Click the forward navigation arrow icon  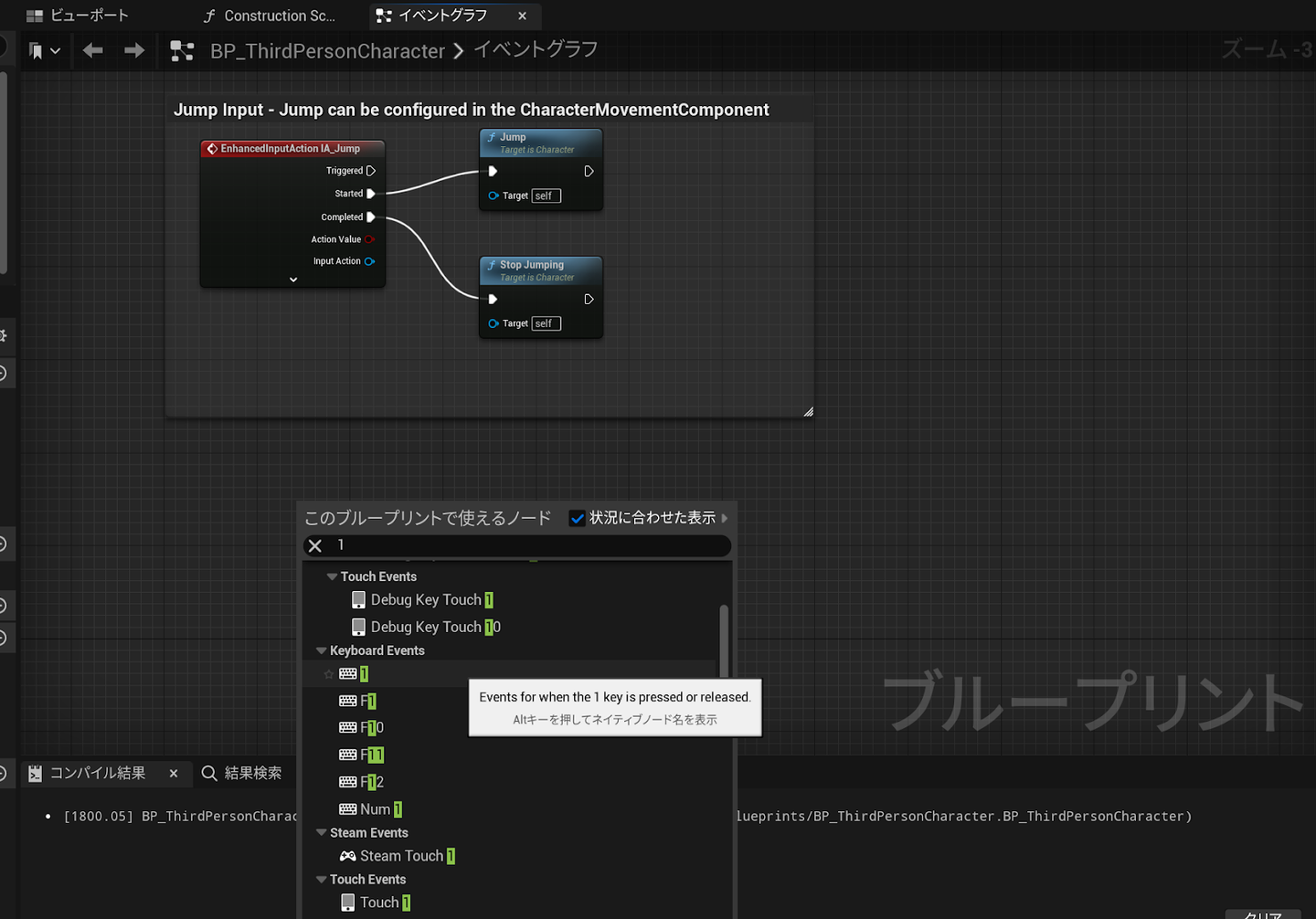tap(134, 51)
